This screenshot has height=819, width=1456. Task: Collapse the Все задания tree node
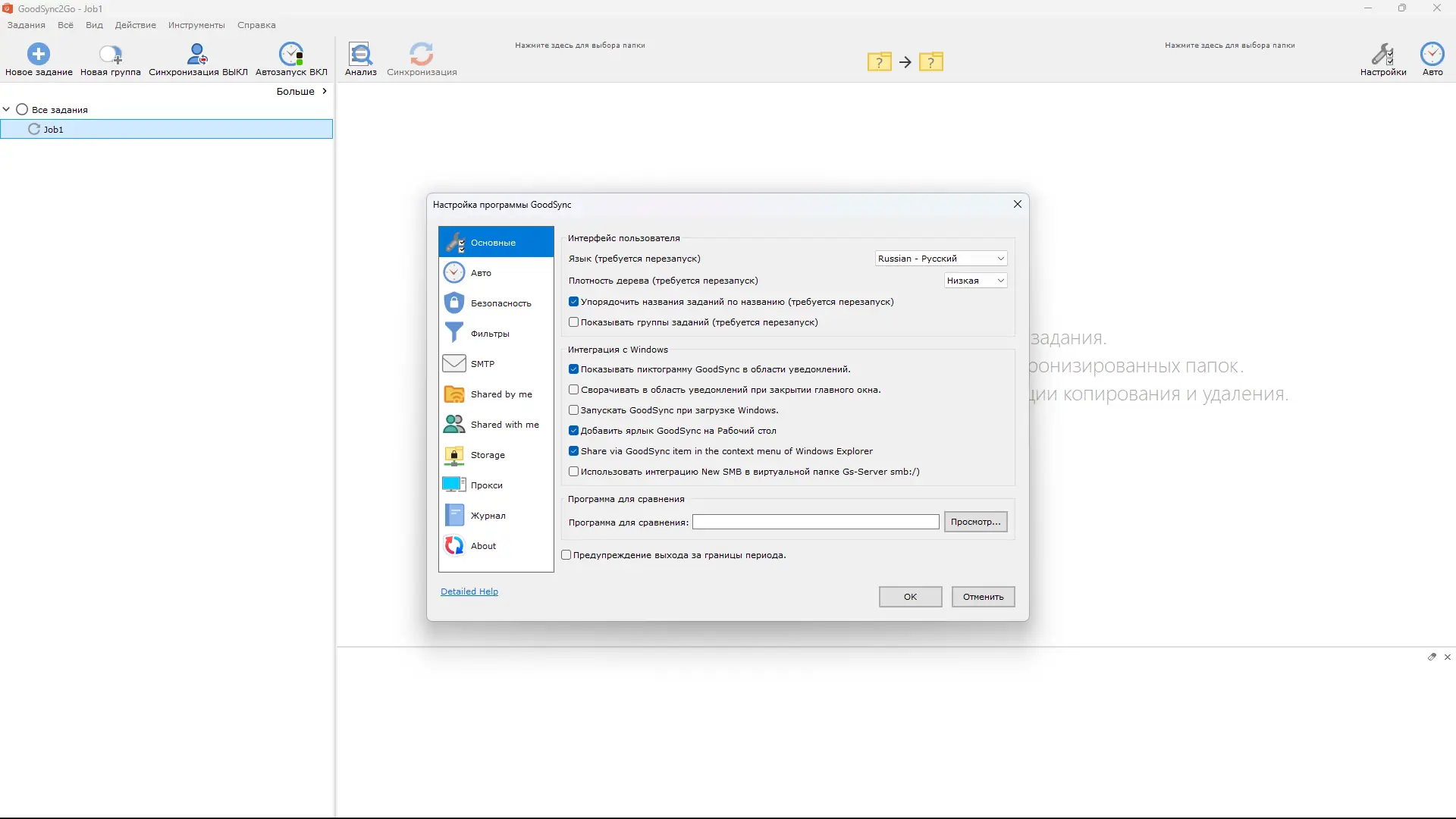[x=7, y=109]
